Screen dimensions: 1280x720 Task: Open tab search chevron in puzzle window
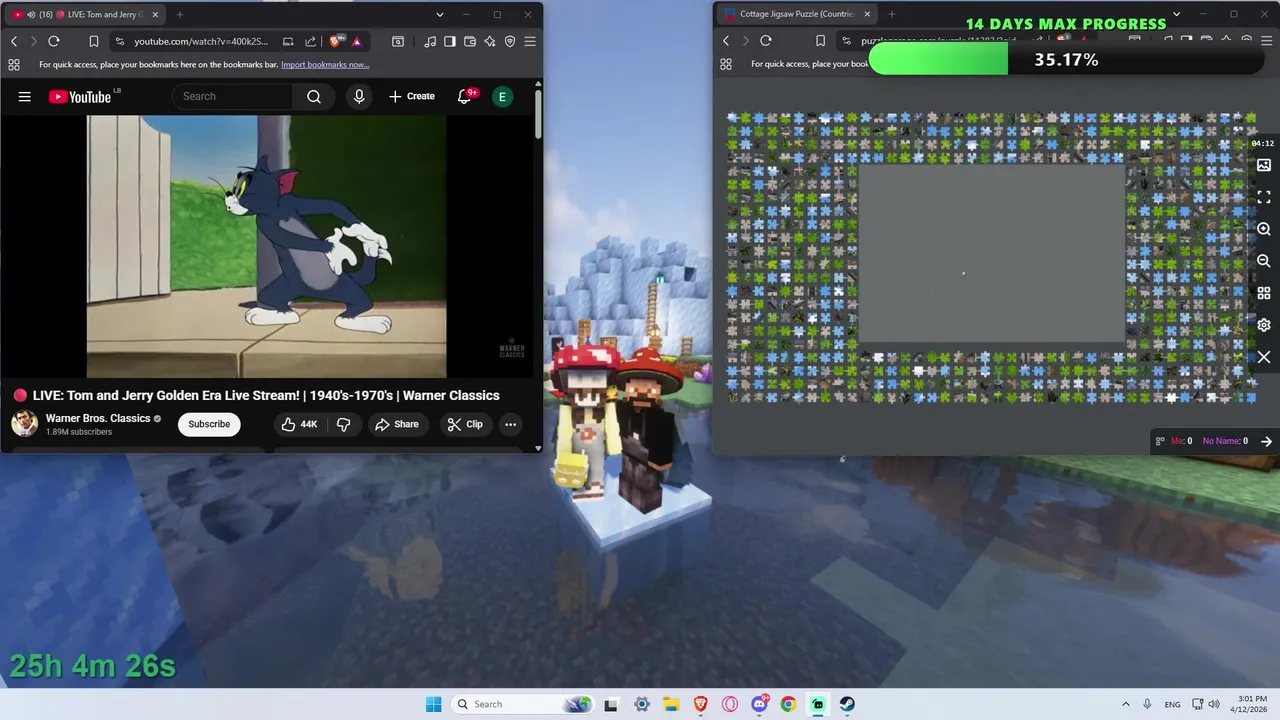[1176, 14]
